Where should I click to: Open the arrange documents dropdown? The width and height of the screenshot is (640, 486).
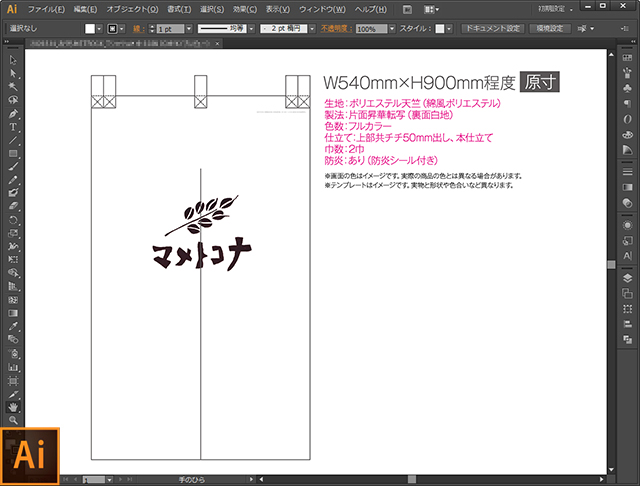(431, 9)
